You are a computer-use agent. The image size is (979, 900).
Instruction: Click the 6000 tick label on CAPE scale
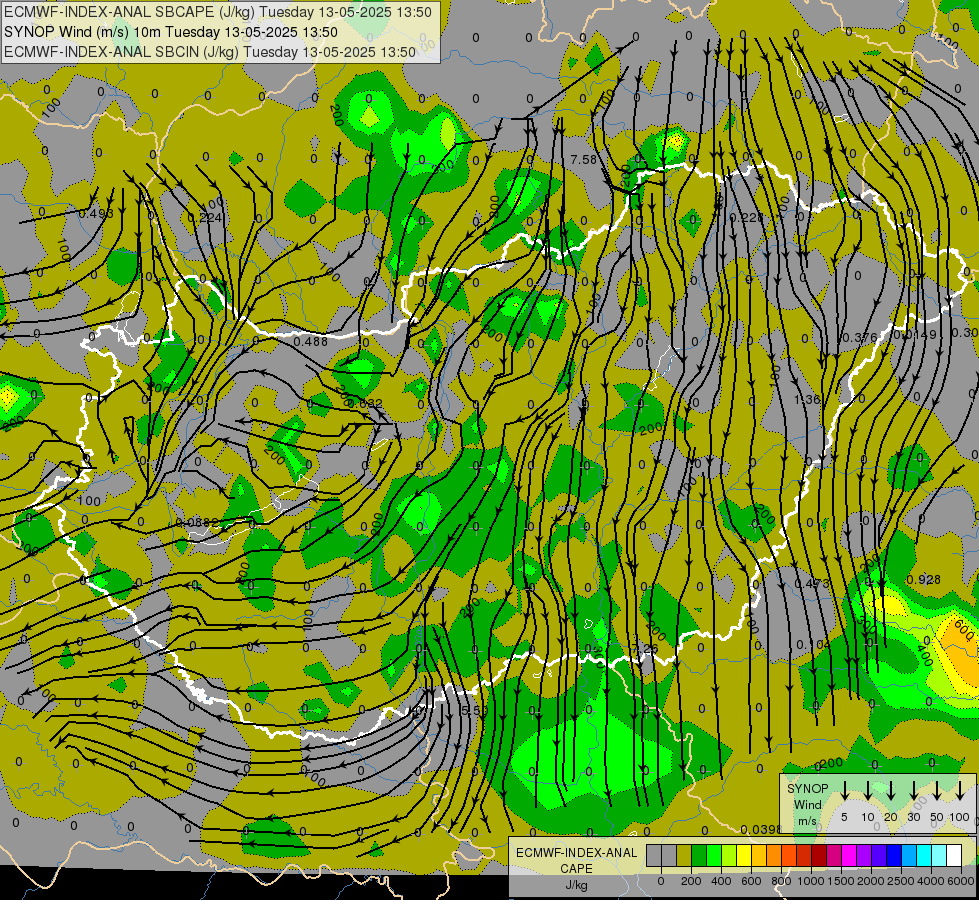click(x=961, y=881)
